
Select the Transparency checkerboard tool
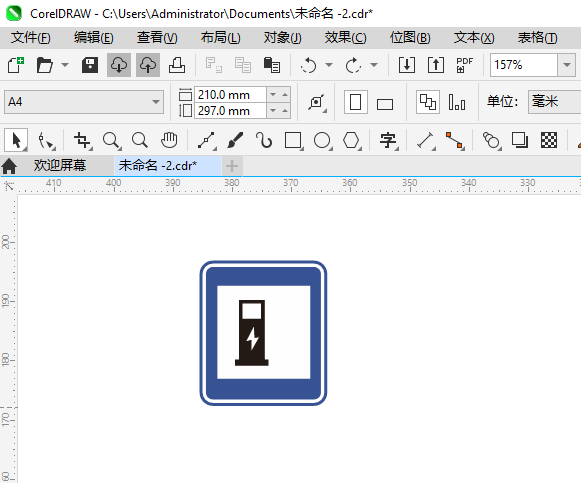[x=549, y=140]
